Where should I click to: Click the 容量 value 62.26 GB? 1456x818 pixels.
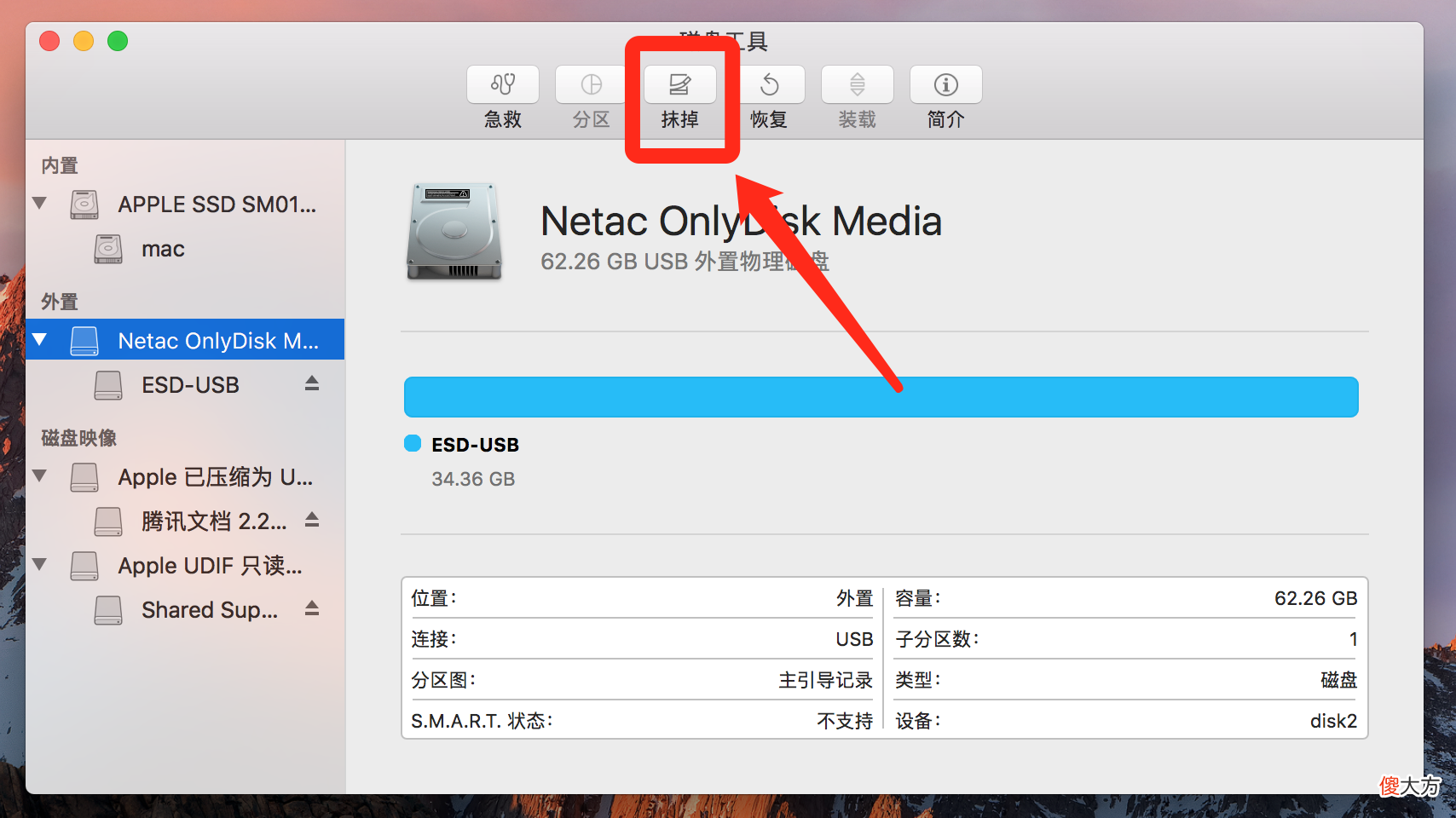[x=1315, y=598]
